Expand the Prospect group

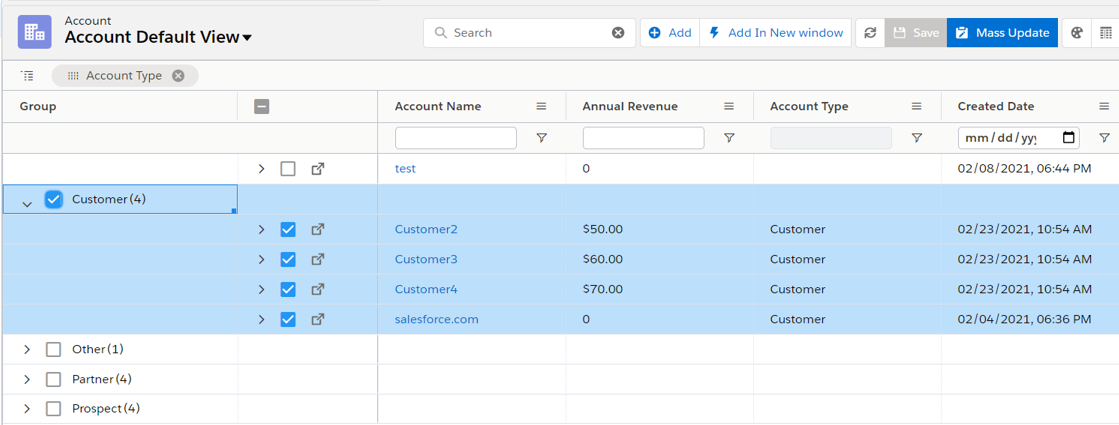click(x=27, y=409)
